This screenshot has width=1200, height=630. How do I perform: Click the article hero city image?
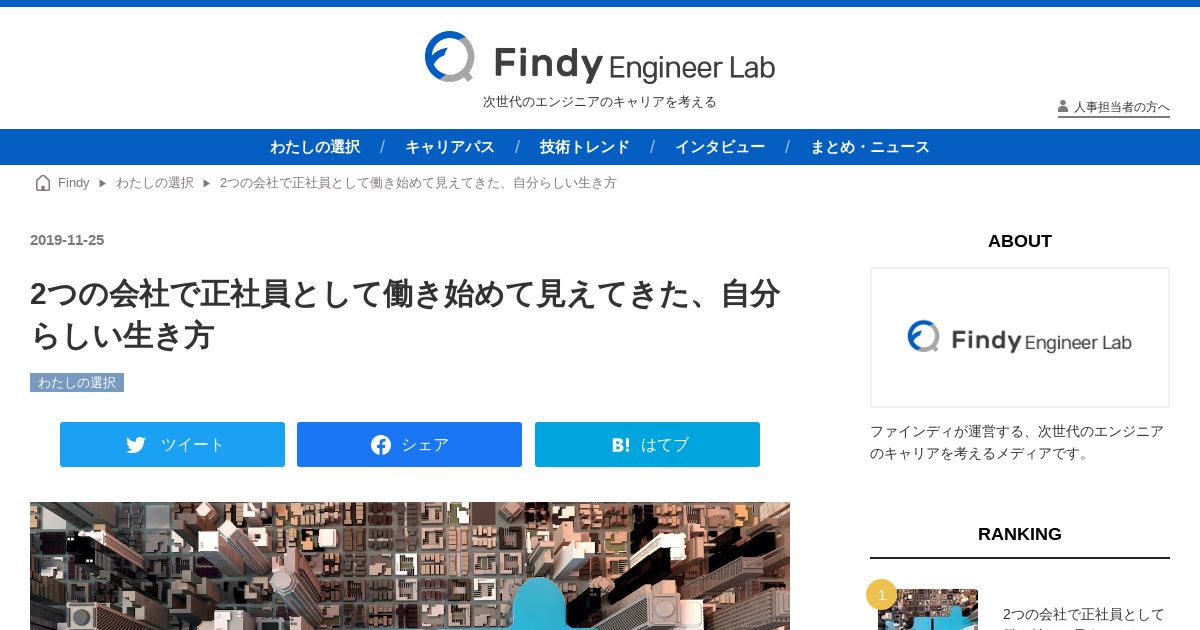point(410,566)
